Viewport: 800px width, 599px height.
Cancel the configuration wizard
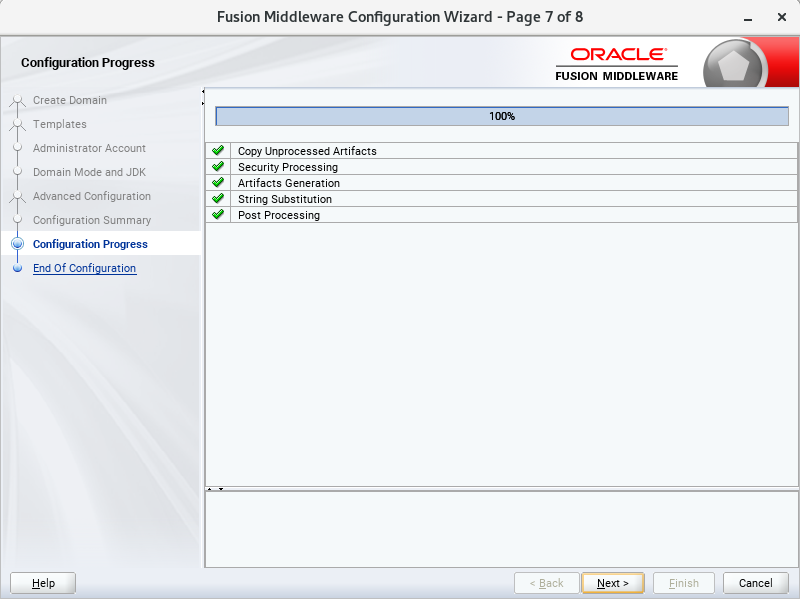pos(755,583)
